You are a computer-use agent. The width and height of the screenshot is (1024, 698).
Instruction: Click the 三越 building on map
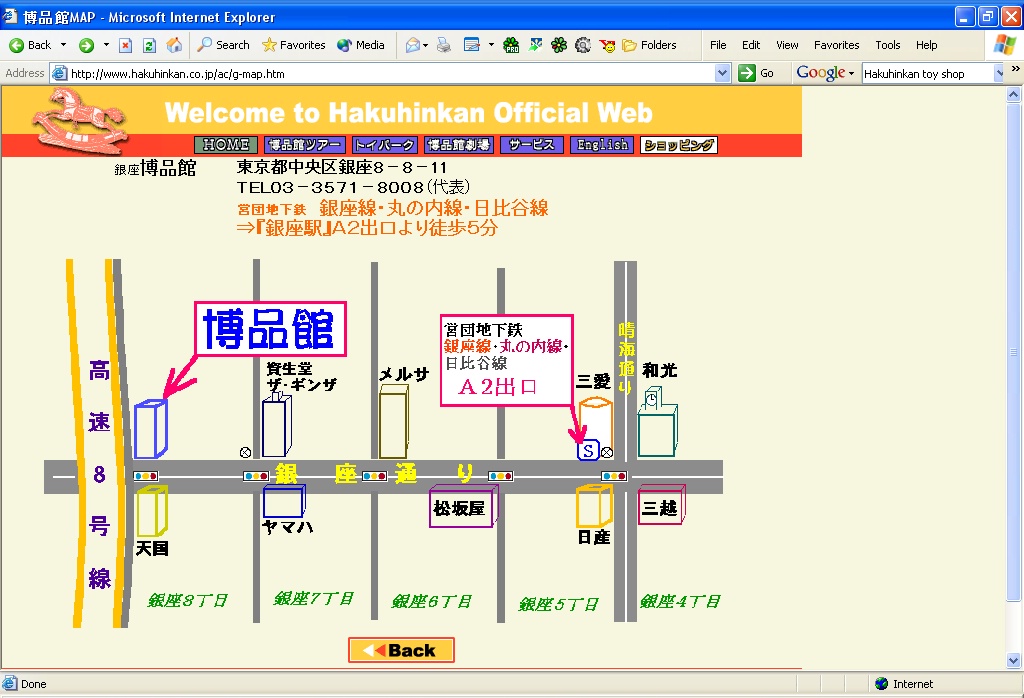point(661,505)
